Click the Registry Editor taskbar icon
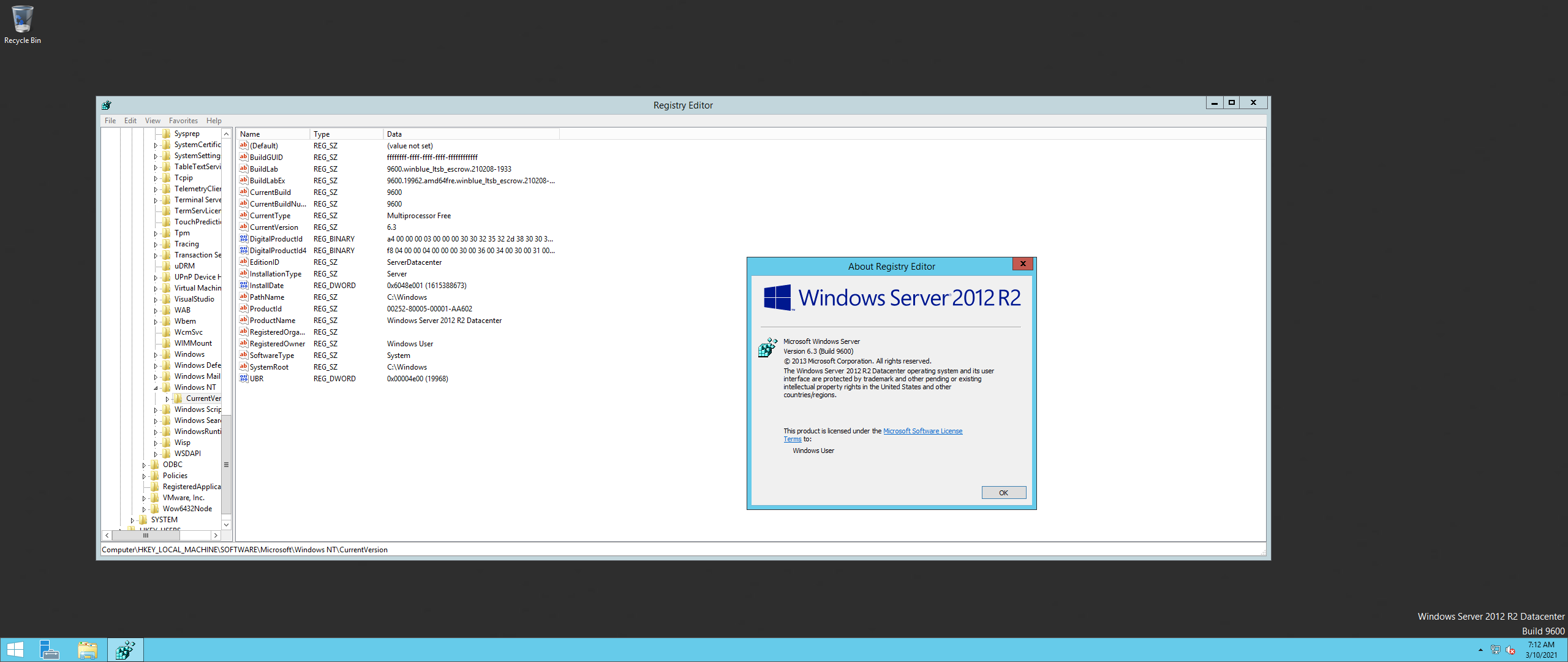 tap(126, 650)
